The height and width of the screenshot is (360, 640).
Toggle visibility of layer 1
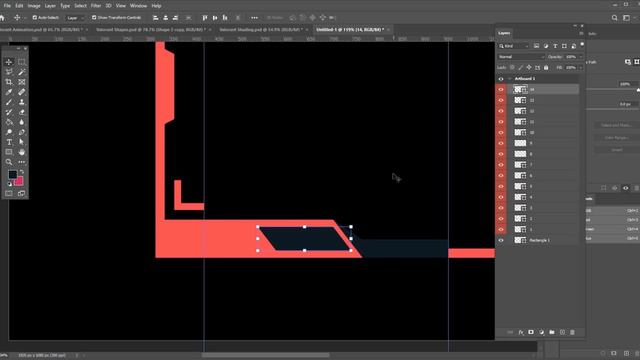click(x=501, y=230)
